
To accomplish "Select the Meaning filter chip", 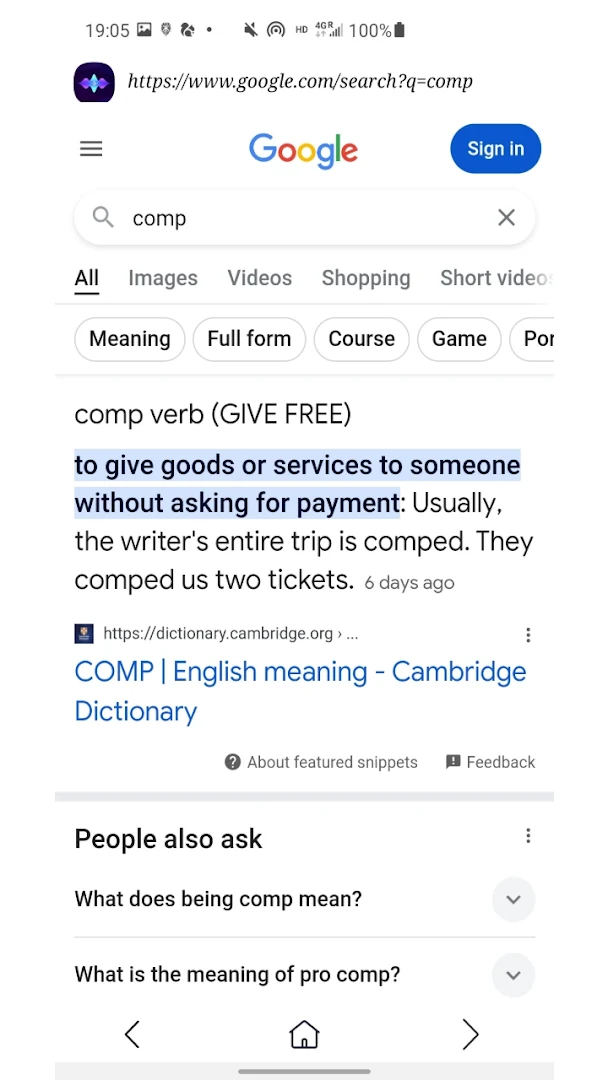I will point(130,339).
